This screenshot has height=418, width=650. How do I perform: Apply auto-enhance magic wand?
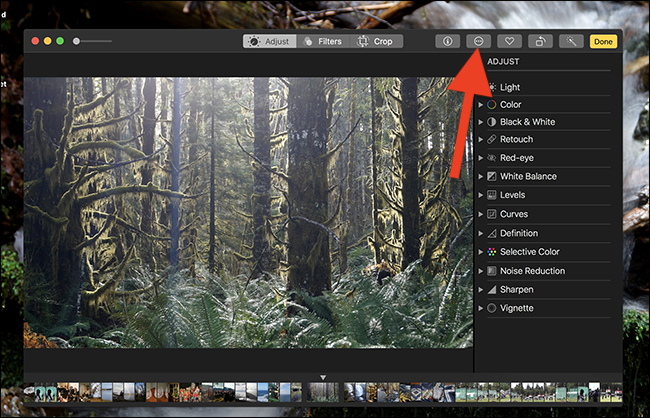point(571,41)
